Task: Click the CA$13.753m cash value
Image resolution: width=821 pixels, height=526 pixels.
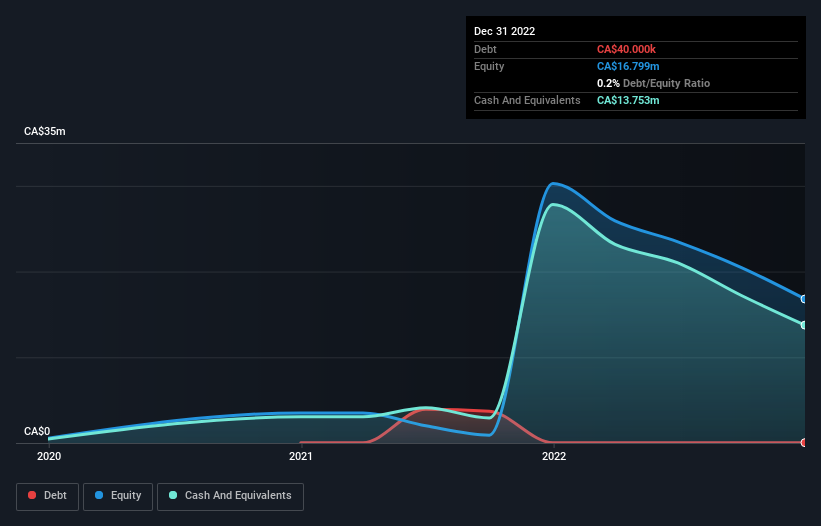Action: coord(628,100)
